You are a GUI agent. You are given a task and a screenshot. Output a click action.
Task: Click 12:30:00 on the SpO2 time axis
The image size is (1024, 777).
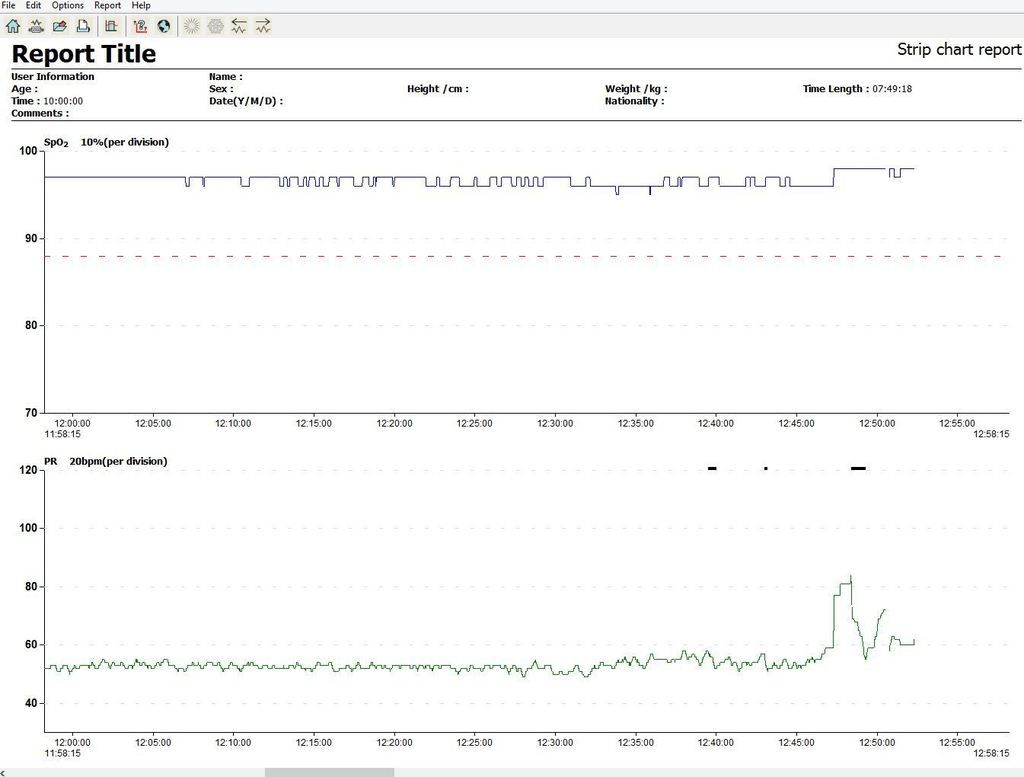click(x=555, y=423)
